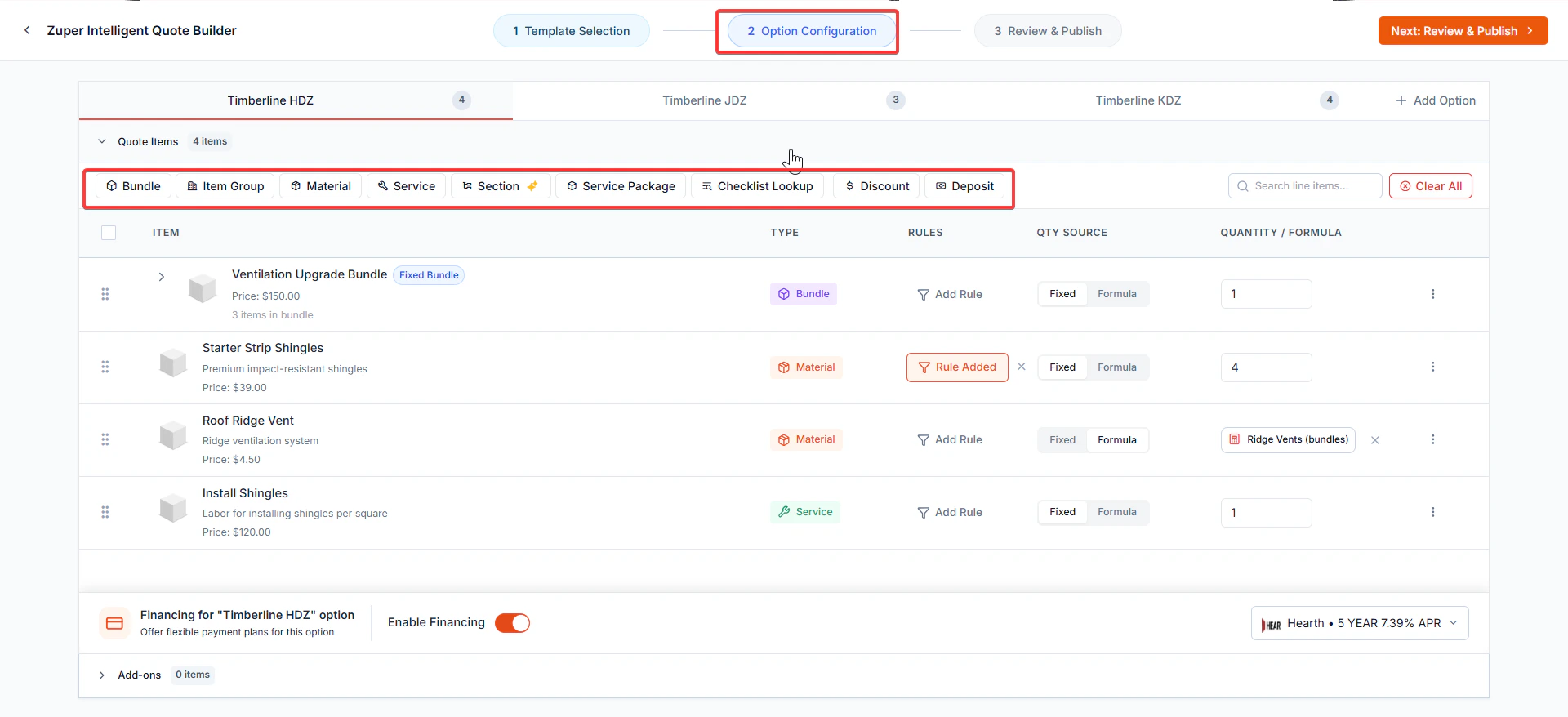
Task: Set Starter Strip Shingles quantity to Fixed
Action: pos(1062,367)
